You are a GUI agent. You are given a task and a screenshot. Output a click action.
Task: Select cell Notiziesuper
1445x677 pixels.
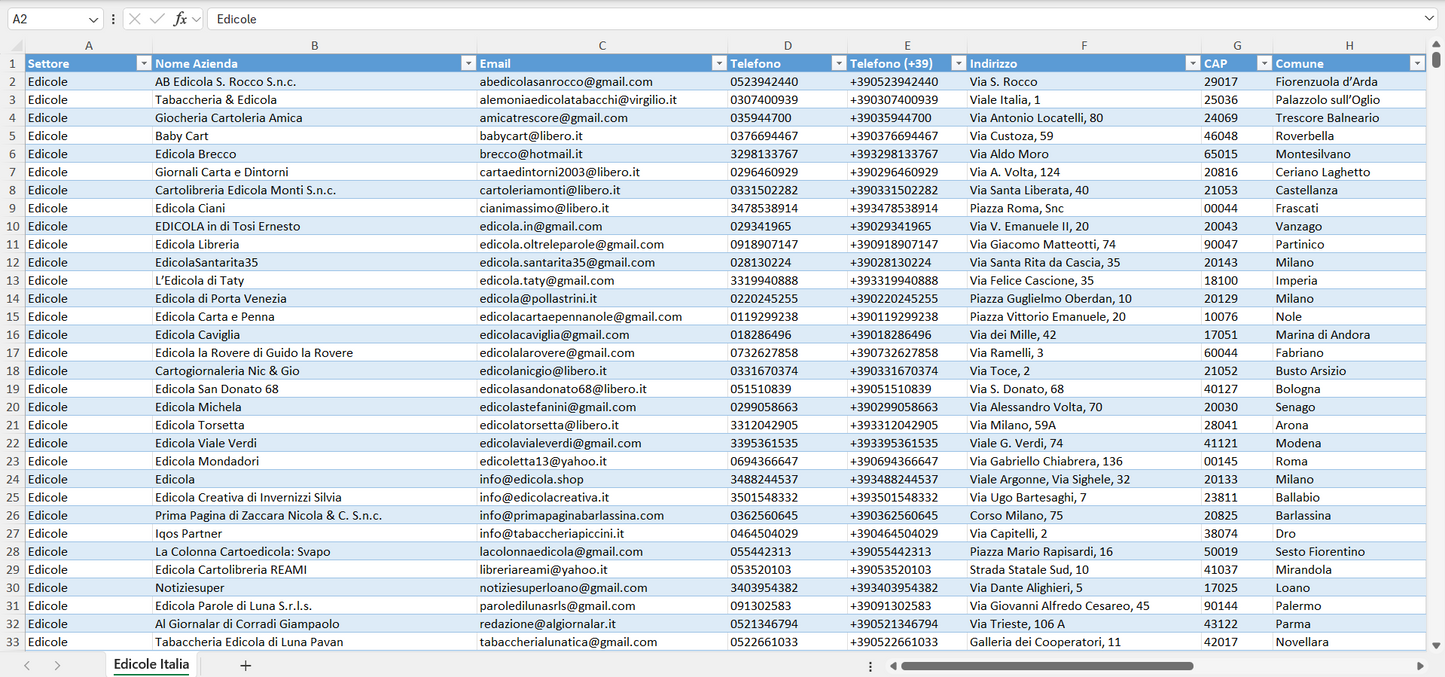tap(315, 588)
